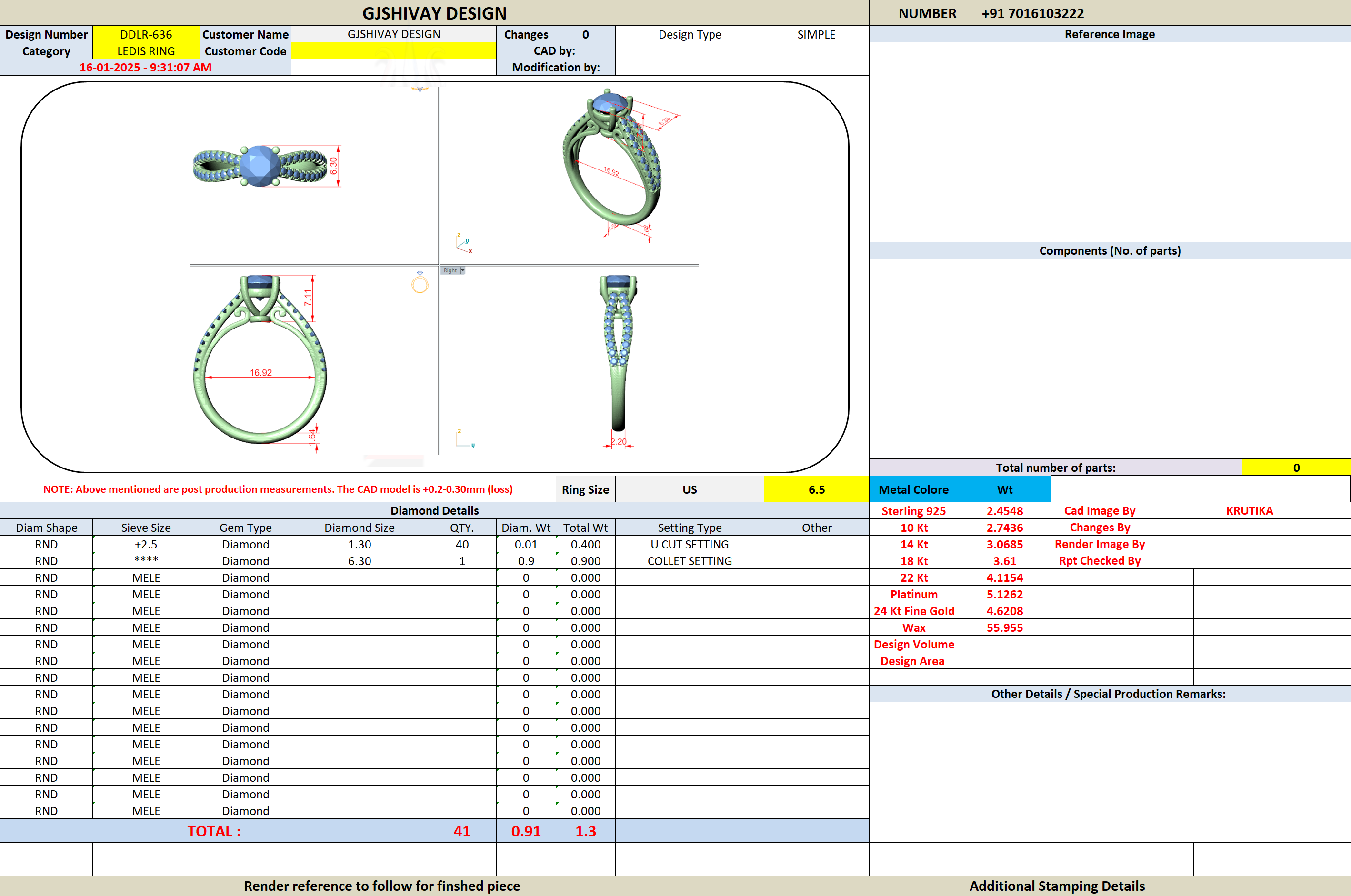Click the U CUT SETTING cell
Image resolution: width=1351 pixels, height=896 pixels.
689,544
